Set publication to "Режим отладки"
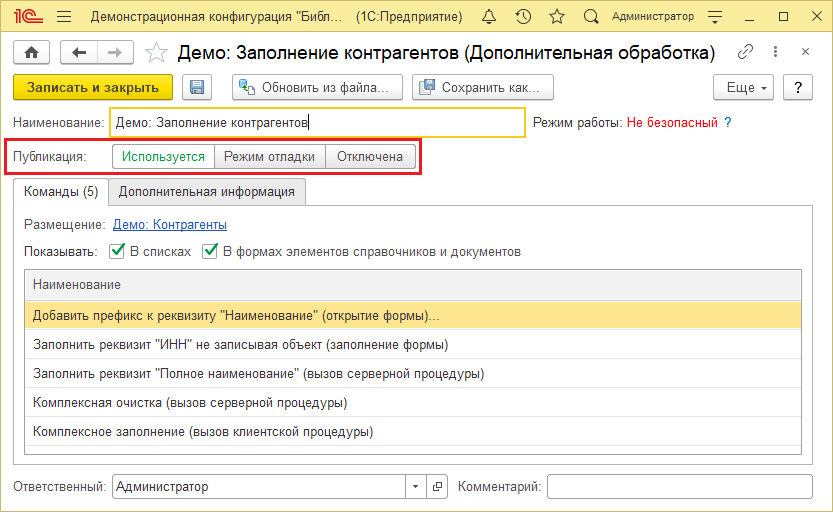This screenshot has width=833, height=512. [x=269, y=156]
